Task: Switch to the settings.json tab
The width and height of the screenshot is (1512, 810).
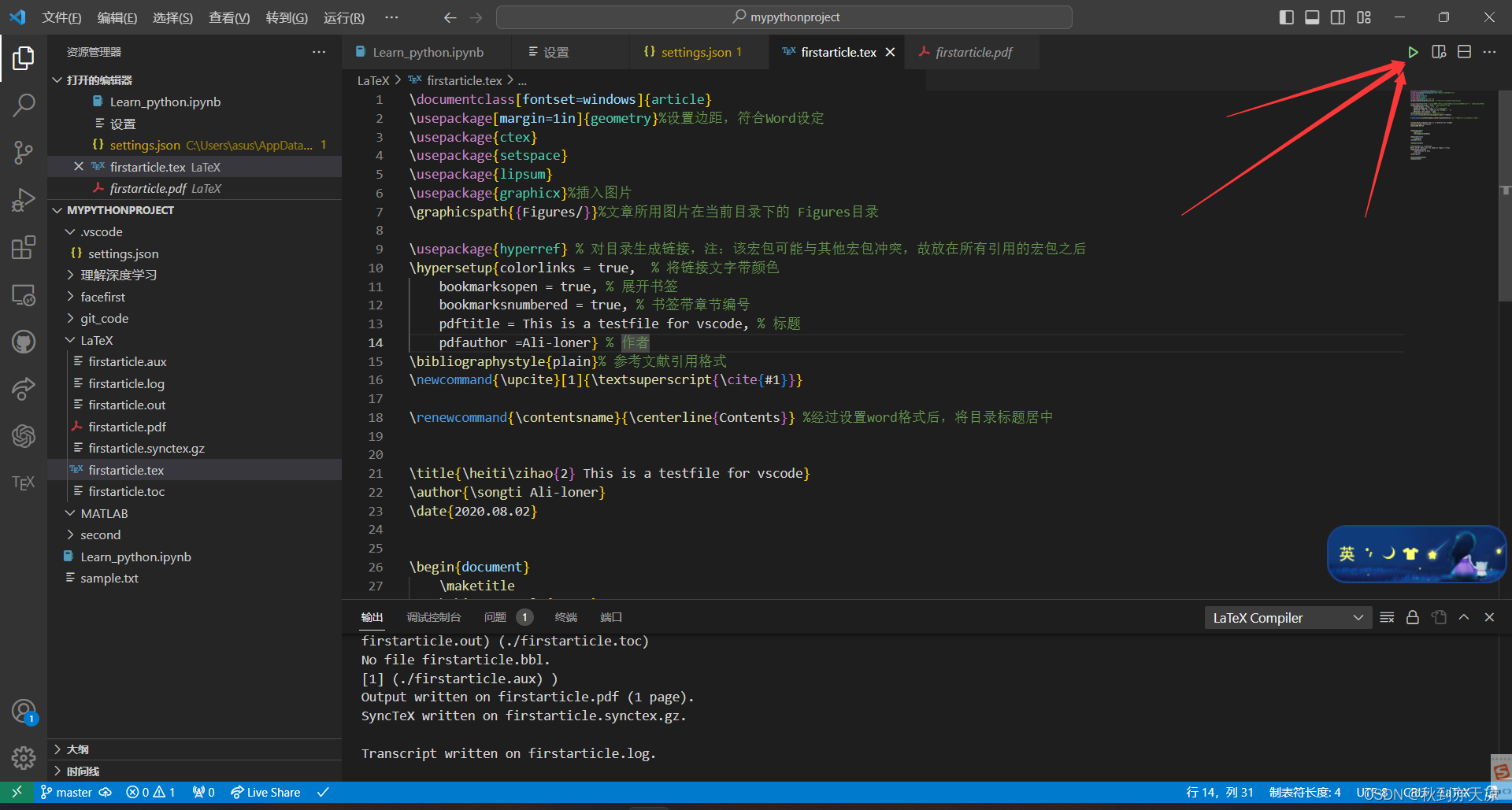Action: click(699, 52)
